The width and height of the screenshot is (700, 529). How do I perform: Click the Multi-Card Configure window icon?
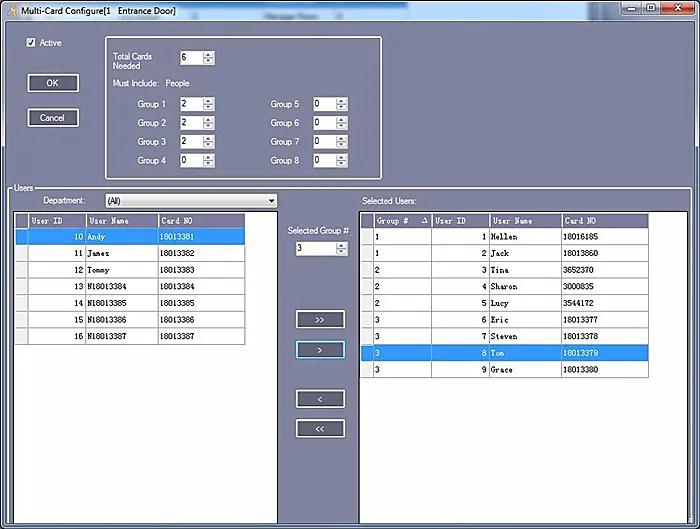(x=12, y=10)
